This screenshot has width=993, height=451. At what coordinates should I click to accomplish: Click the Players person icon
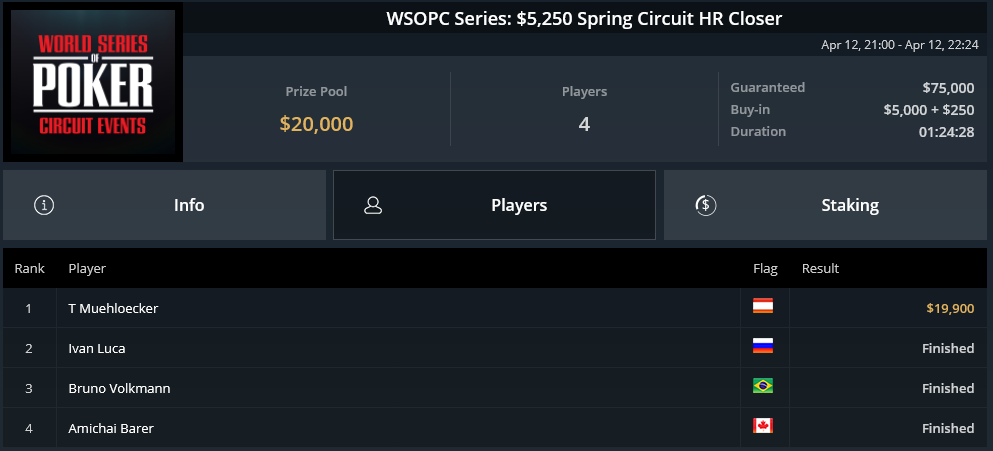tap(373, 205)
